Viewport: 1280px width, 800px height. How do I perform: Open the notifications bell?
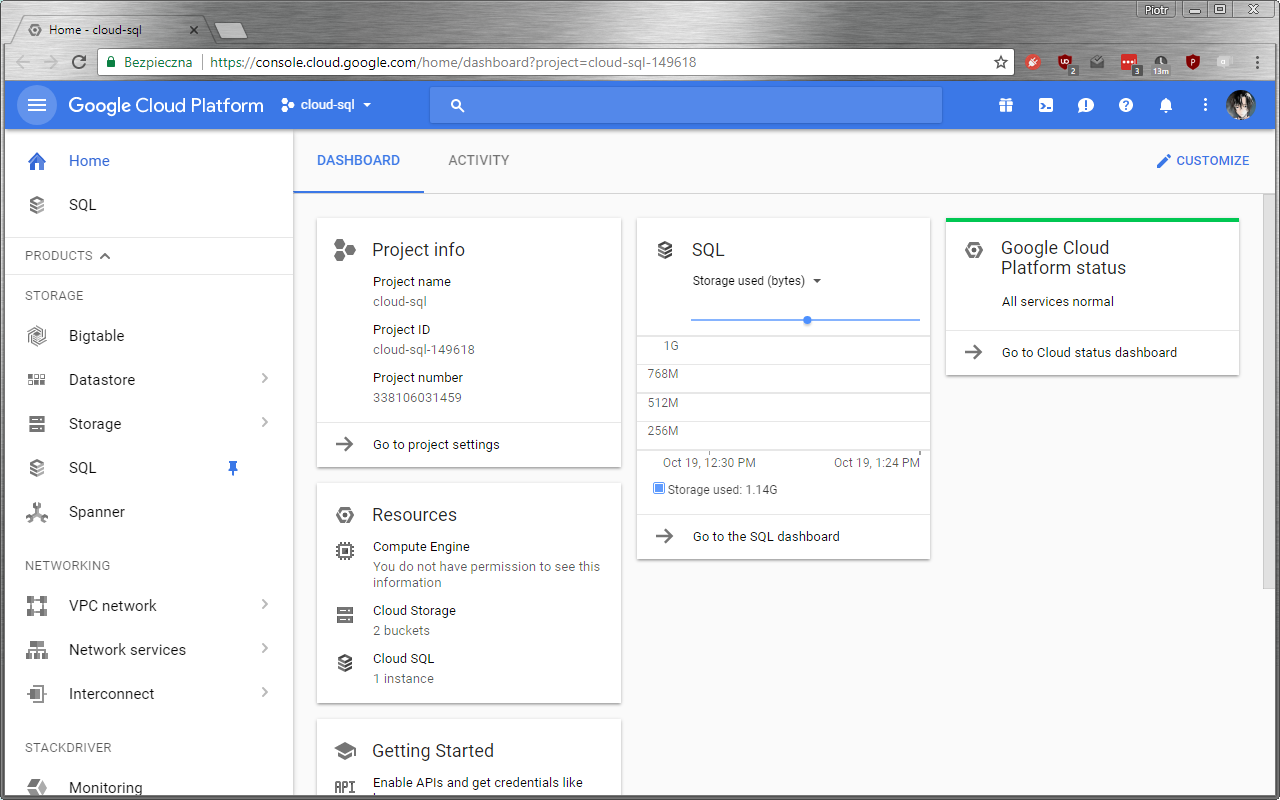(1165, 105)
